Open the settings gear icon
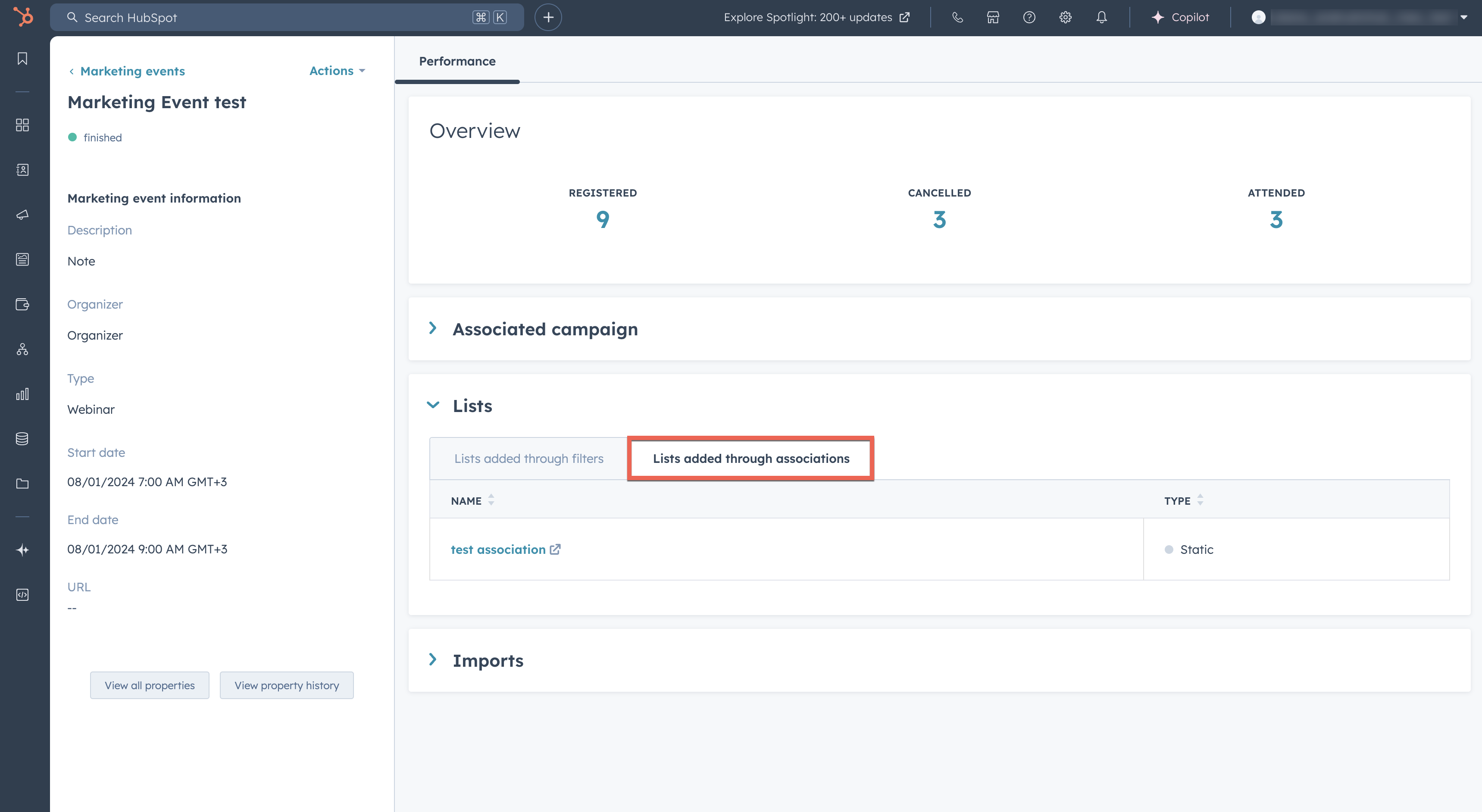This screenshot has height=812, width=1482. point(1066,17)
